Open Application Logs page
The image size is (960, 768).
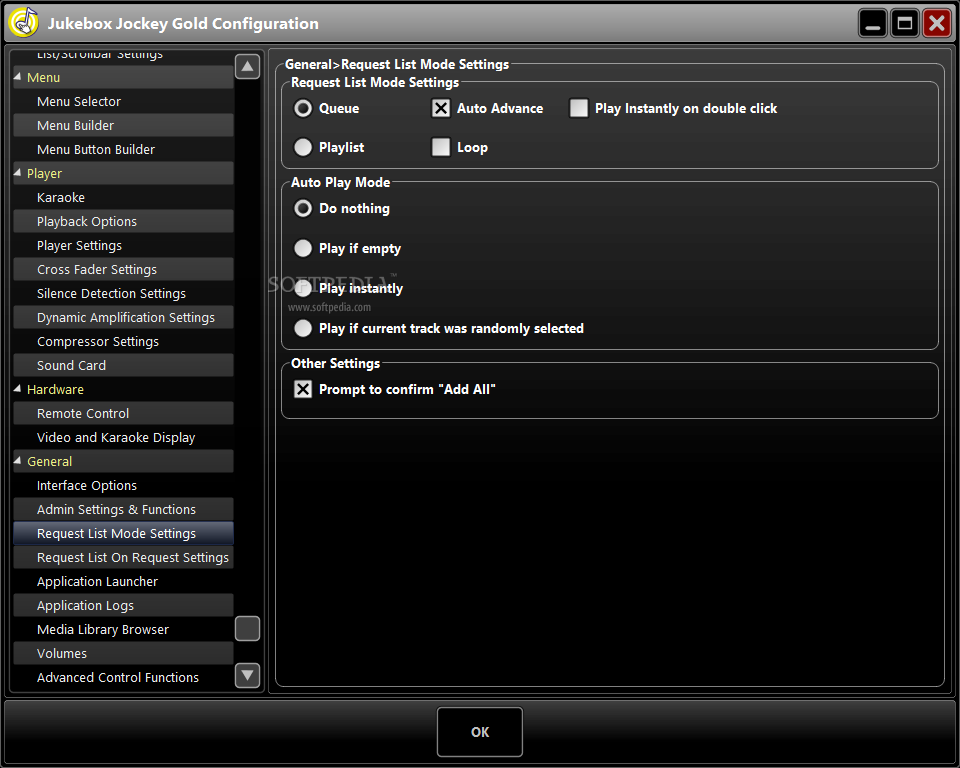[x=123, y=605]
